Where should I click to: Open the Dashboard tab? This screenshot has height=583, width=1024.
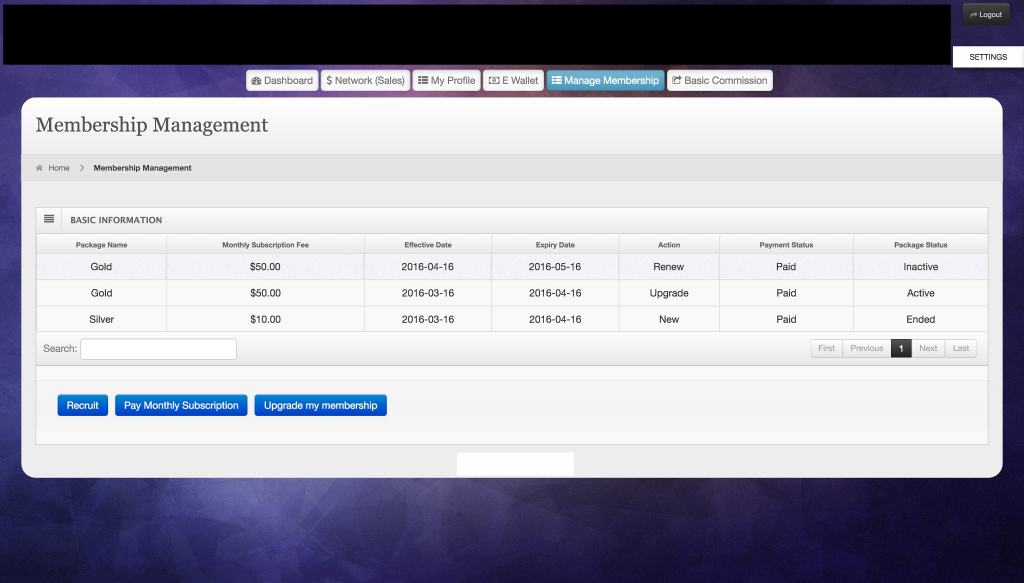coord(282,81)
